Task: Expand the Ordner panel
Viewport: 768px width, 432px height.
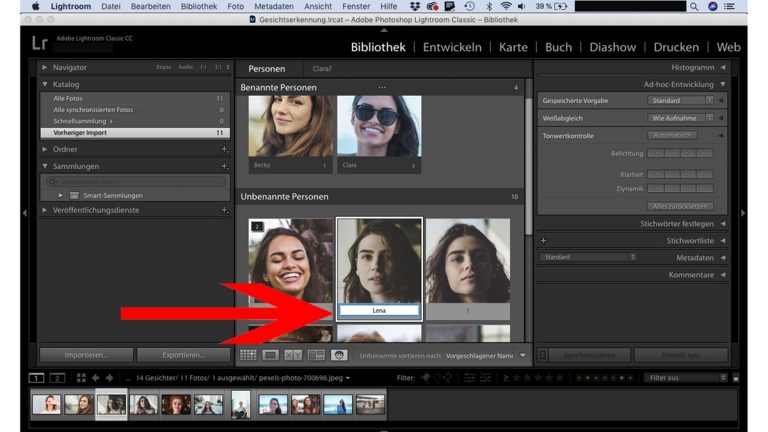Action: 45,149
